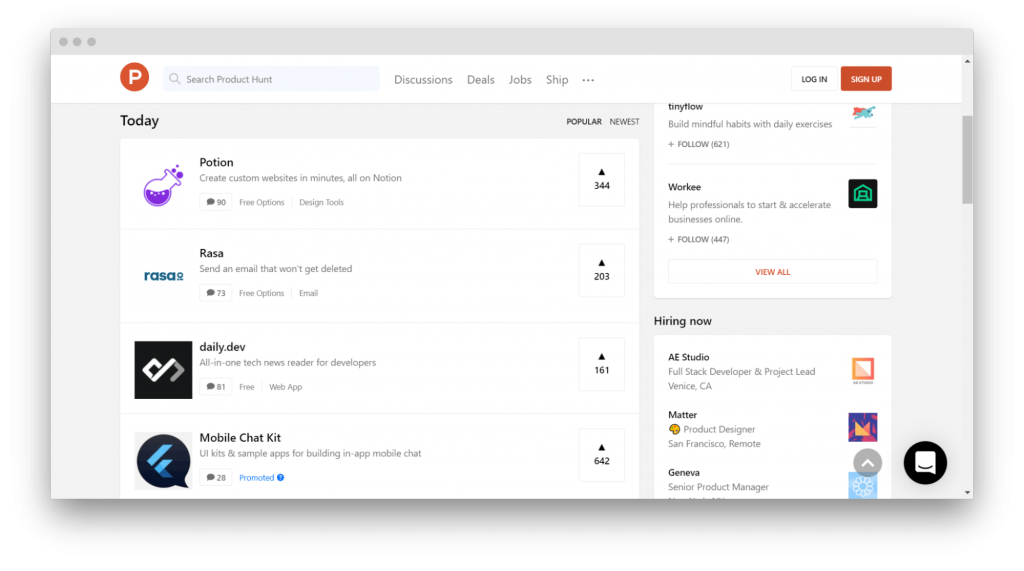
Task: Open the Matter job listing
Action: pos(773,429)
